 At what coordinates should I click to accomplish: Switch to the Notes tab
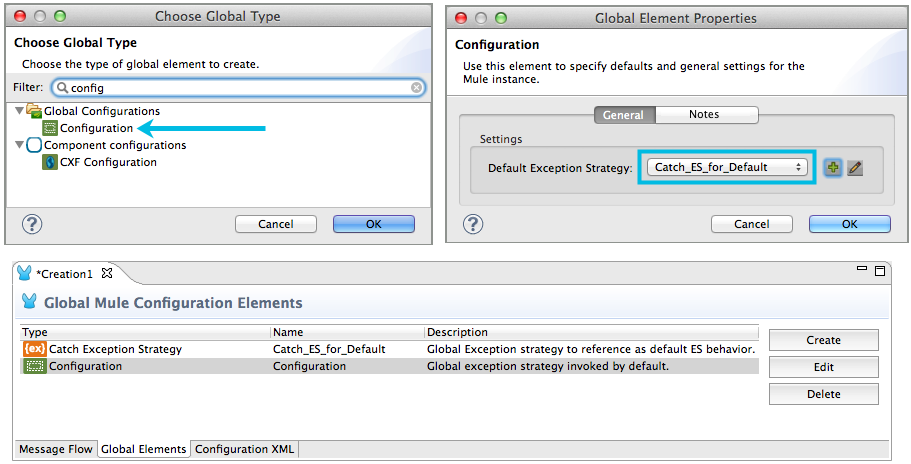tap(706, 115)
